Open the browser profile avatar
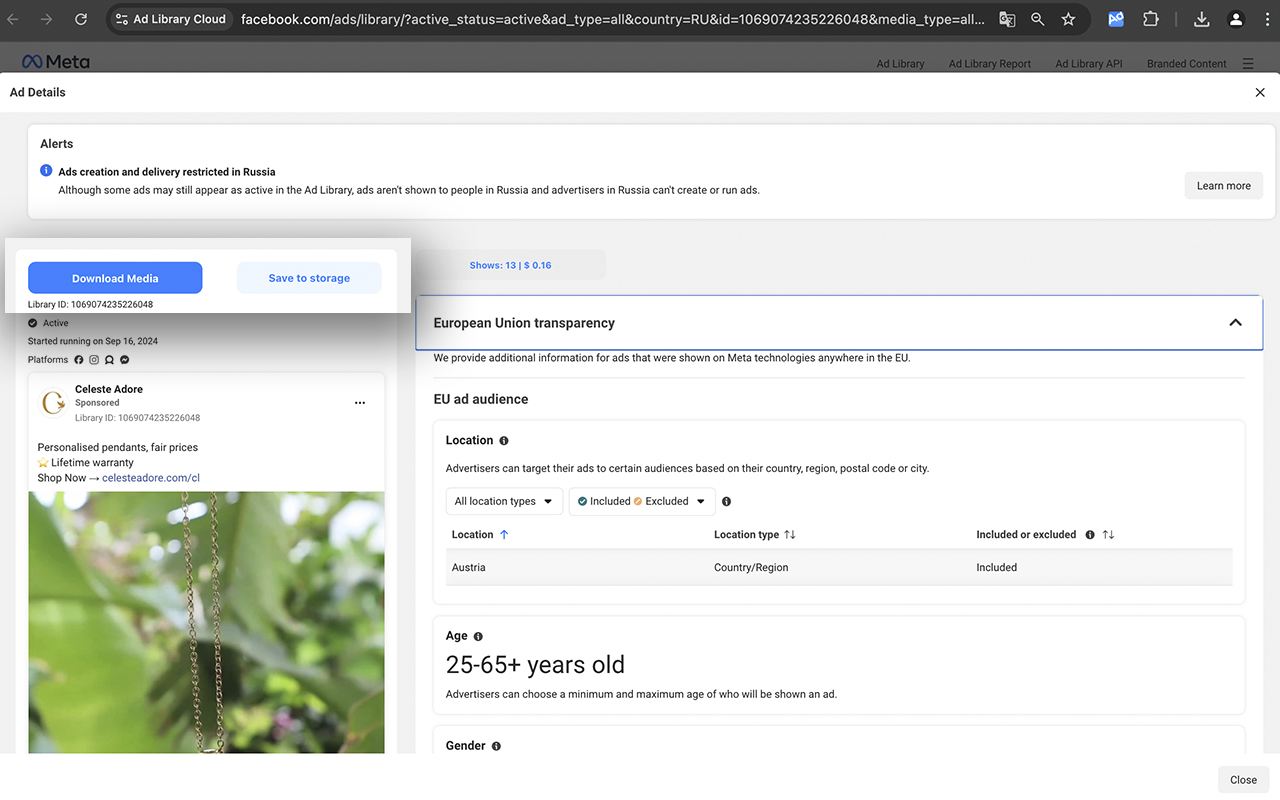Viewport: 1280px width, 800px height. tap(1236, 19)
